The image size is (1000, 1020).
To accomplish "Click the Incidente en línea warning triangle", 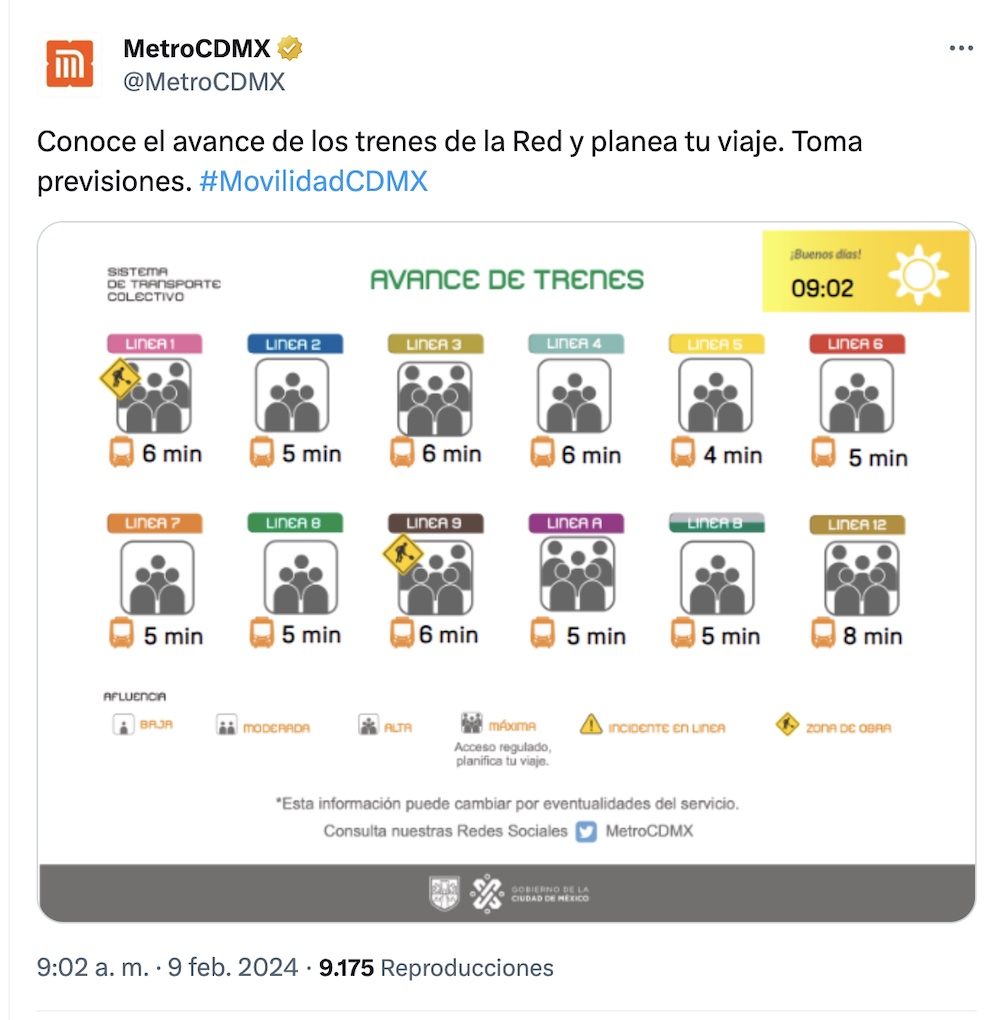I will tap(591, 725).
